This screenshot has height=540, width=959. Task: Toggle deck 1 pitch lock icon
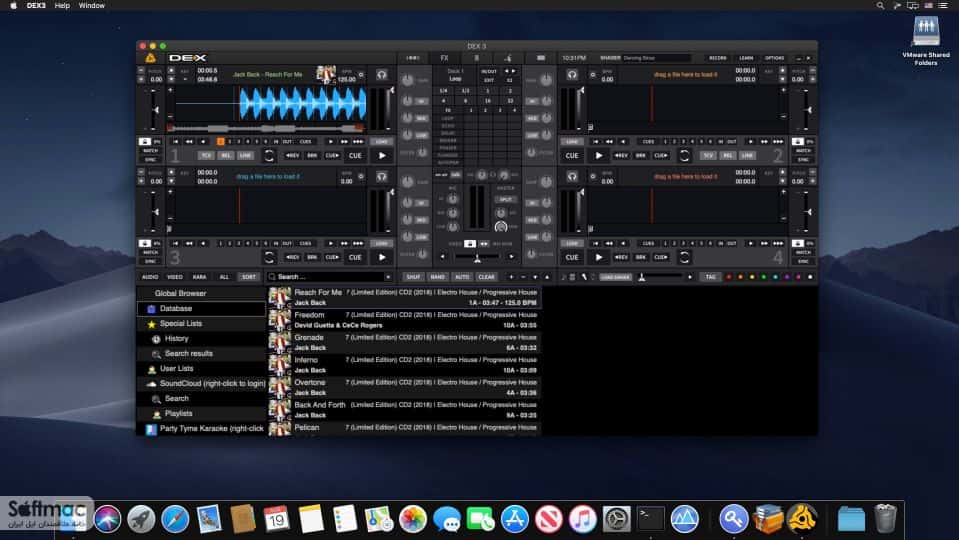click(x=144, y=141)
